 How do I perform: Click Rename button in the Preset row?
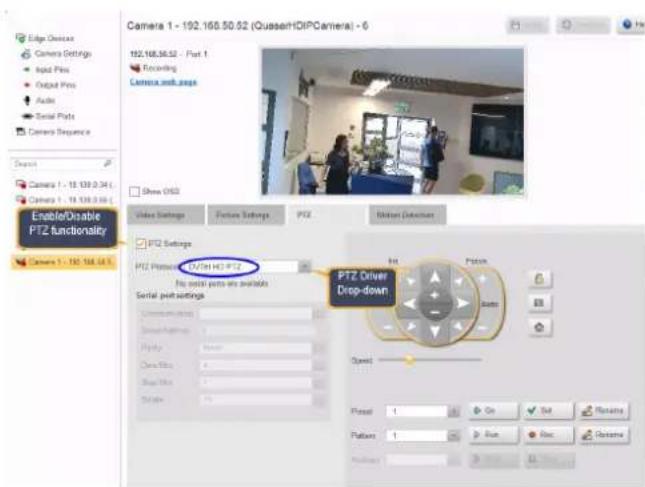click(x=603, y=410)
